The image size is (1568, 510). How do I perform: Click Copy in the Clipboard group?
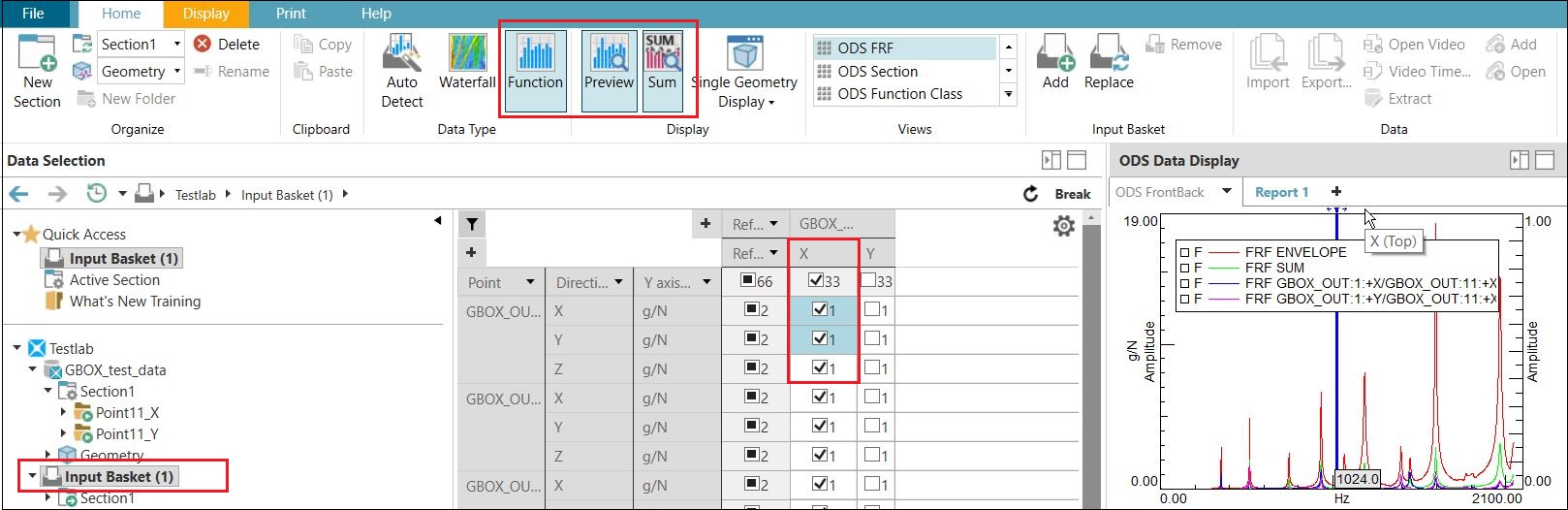(323, 44)
